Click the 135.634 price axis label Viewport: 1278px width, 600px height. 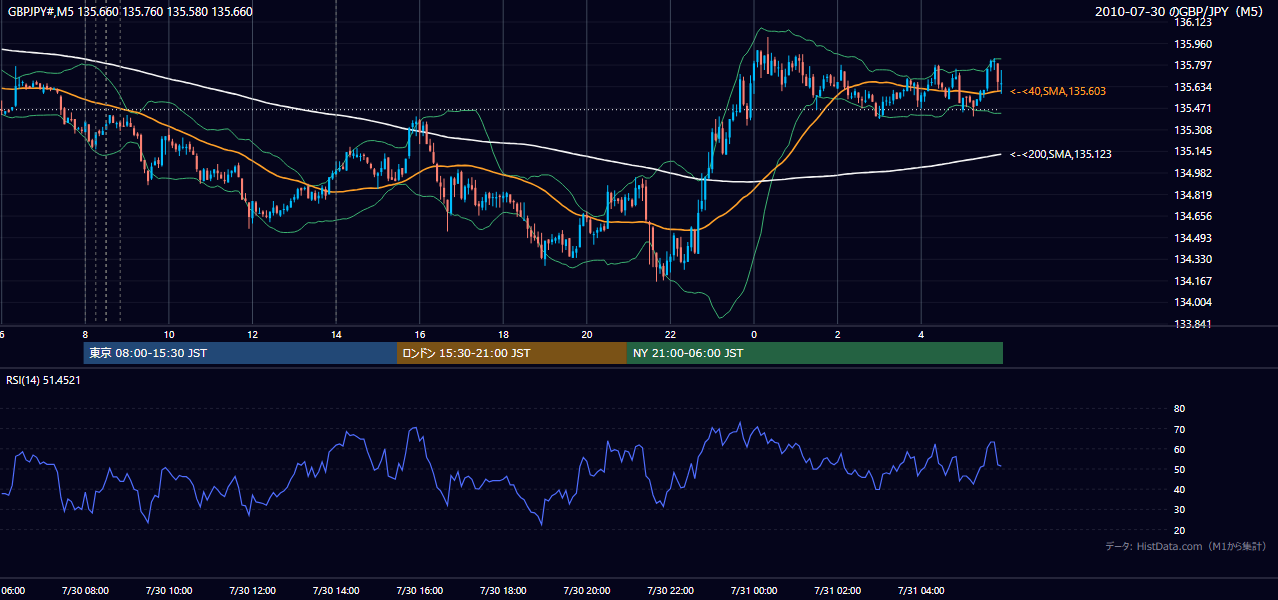coord(1192,87)
